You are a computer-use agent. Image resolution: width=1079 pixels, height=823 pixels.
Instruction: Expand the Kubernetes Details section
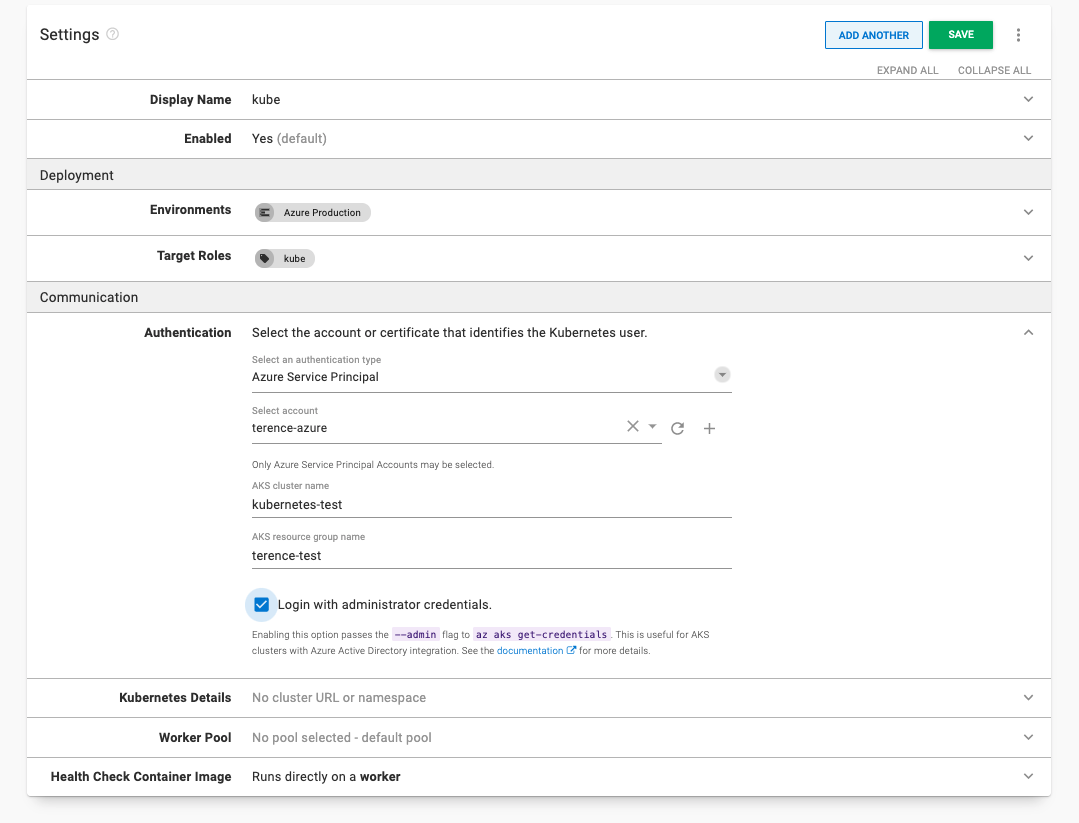(1028, 698)
